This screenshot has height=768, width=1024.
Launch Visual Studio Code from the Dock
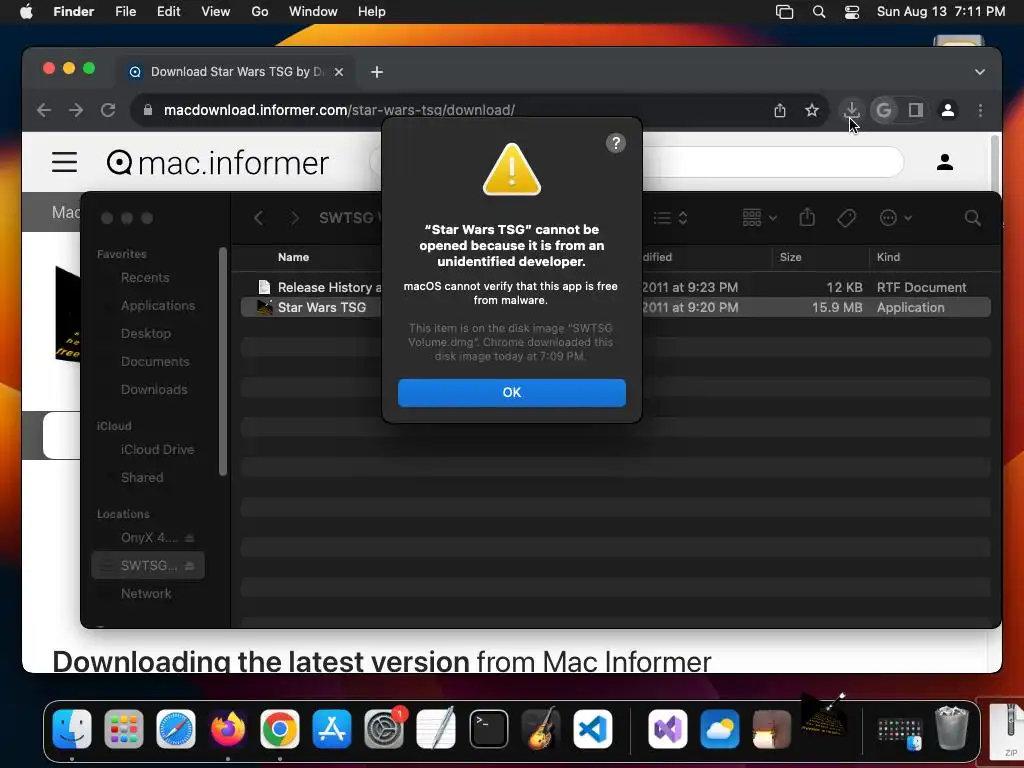[592, 729]
